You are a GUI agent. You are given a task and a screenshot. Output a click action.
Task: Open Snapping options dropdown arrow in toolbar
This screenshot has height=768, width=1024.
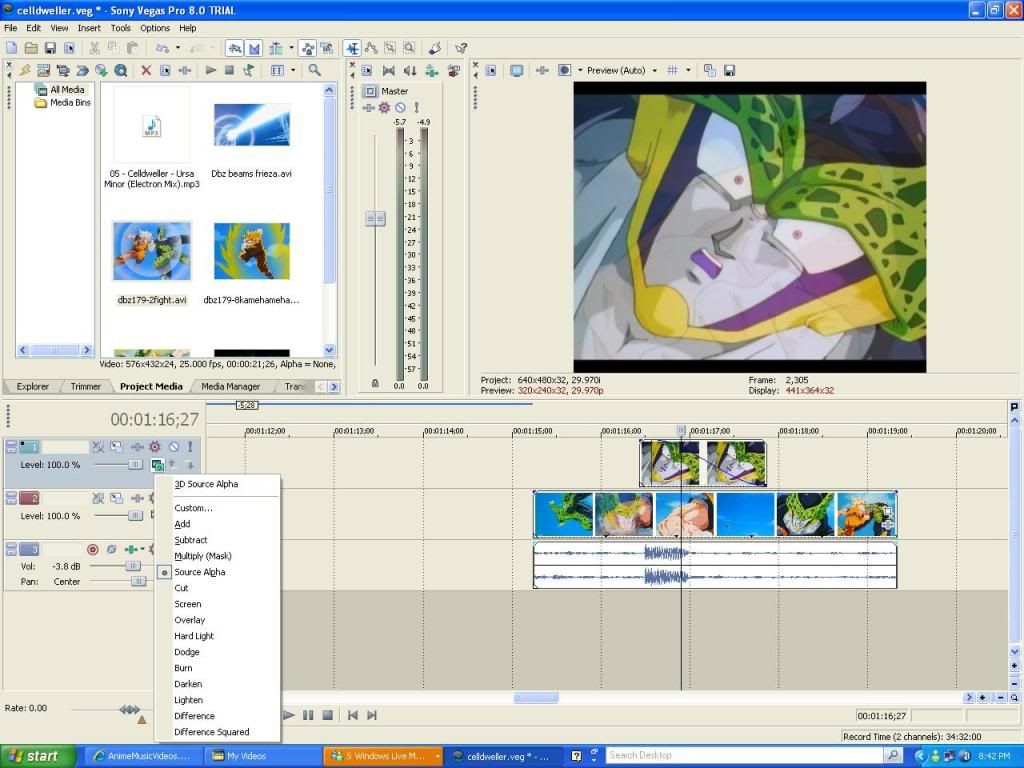291,48
